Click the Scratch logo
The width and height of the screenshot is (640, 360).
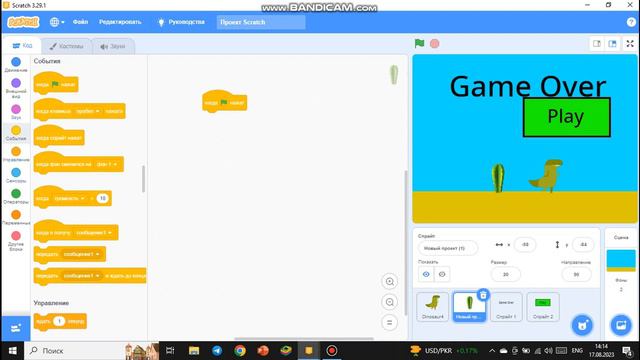[x=23, y=22]
